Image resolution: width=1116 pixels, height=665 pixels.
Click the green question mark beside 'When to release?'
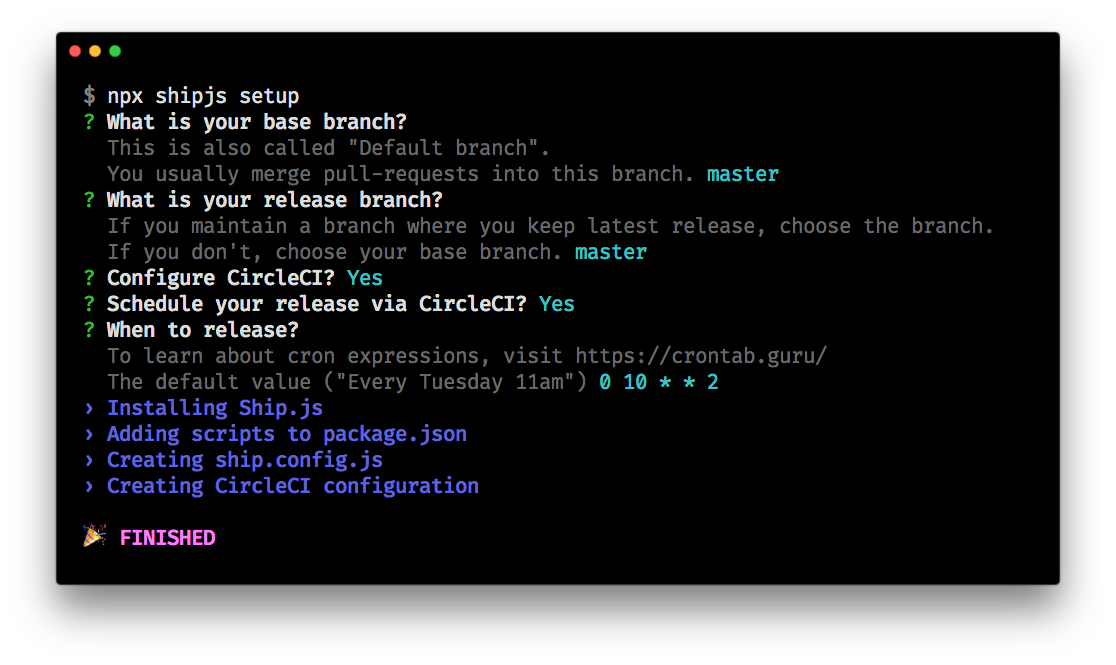tap(89, 330)
